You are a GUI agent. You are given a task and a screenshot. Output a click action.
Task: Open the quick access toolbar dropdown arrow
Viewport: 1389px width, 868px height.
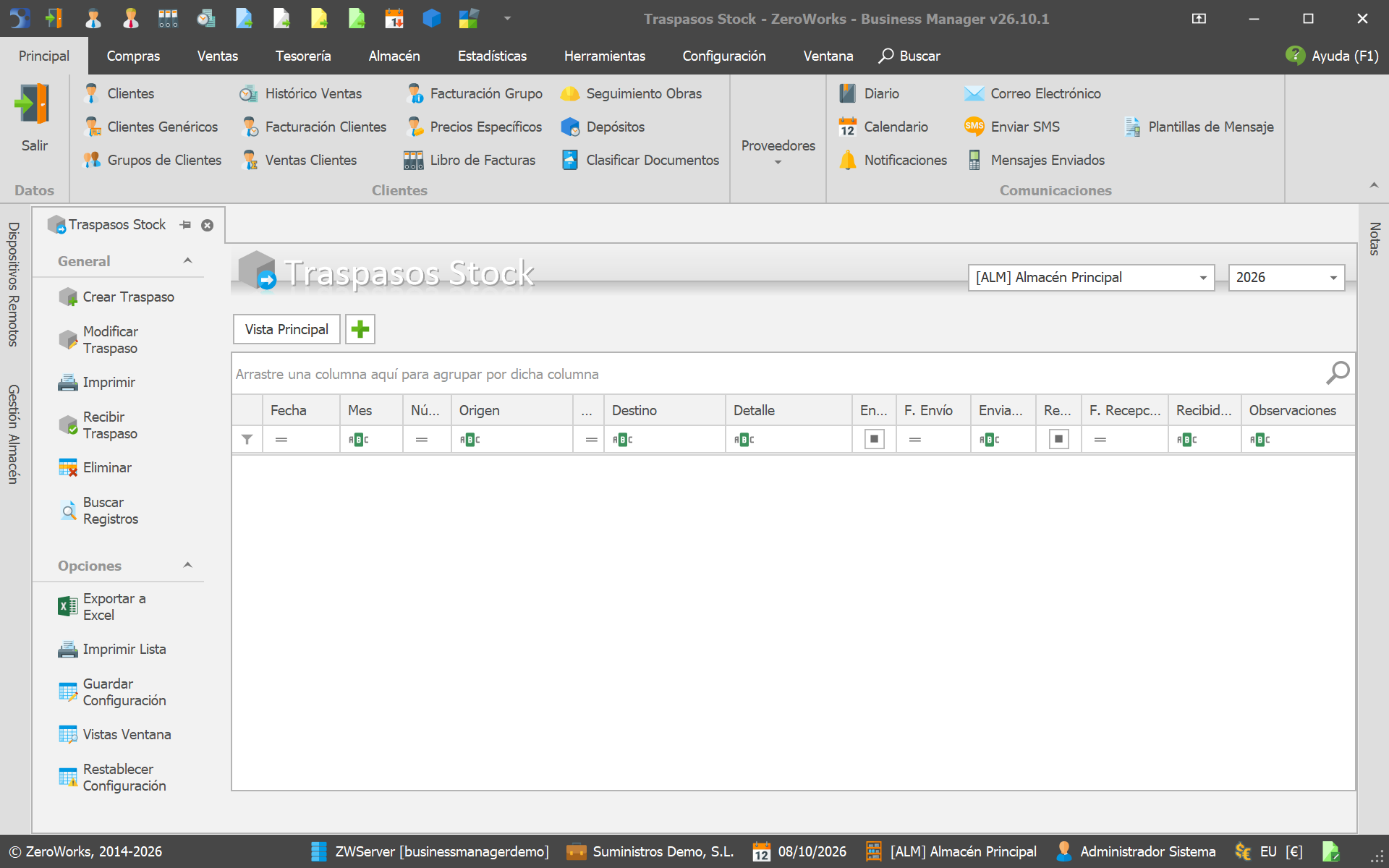[507, 19]
